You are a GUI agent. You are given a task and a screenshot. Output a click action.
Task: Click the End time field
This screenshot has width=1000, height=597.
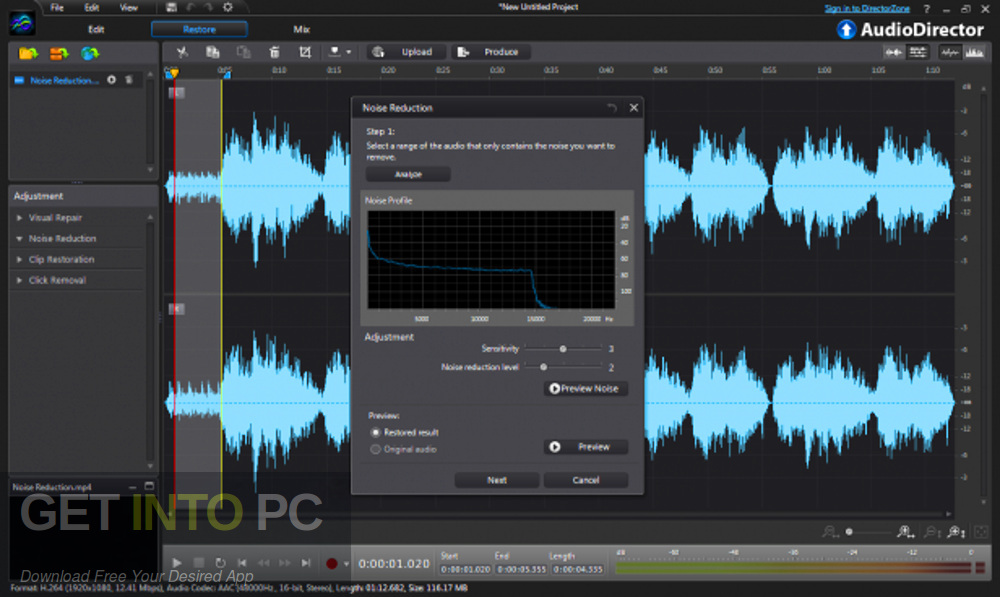click(x=522, y=569)
